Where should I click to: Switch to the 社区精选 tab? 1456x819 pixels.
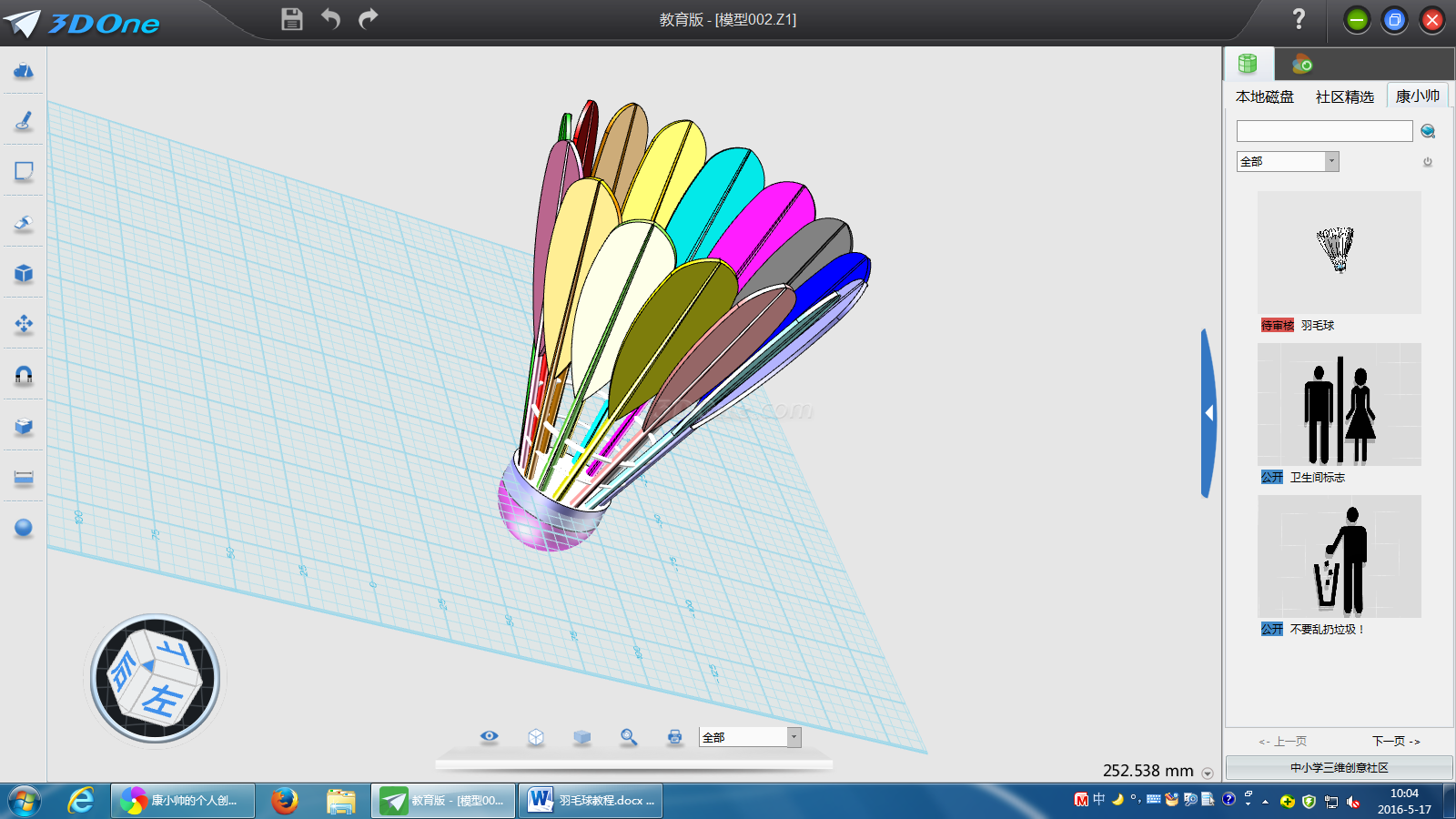(1344, 96)
